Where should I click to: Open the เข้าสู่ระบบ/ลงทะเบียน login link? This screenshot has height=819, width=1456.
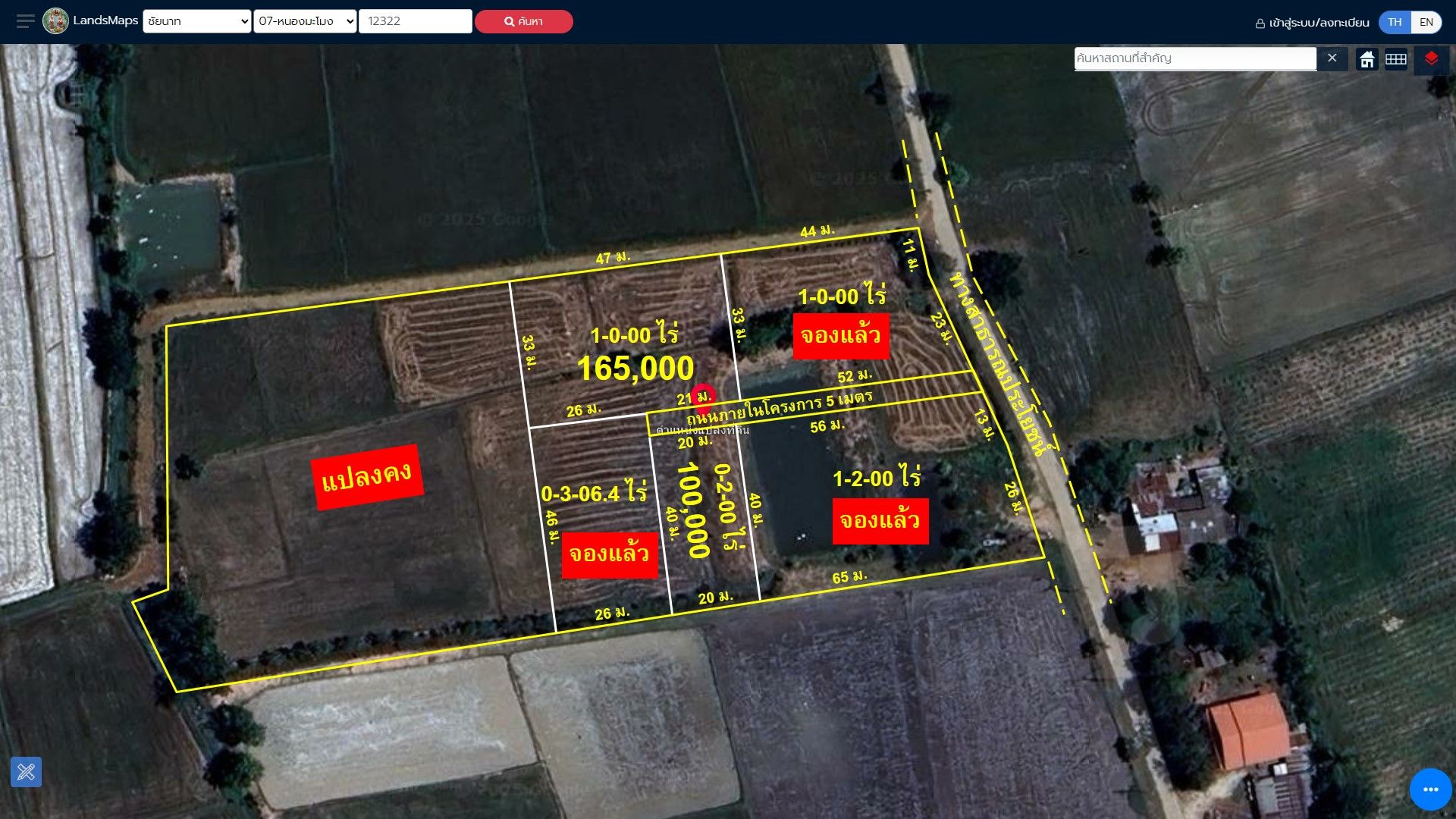tap(1319, 23)
